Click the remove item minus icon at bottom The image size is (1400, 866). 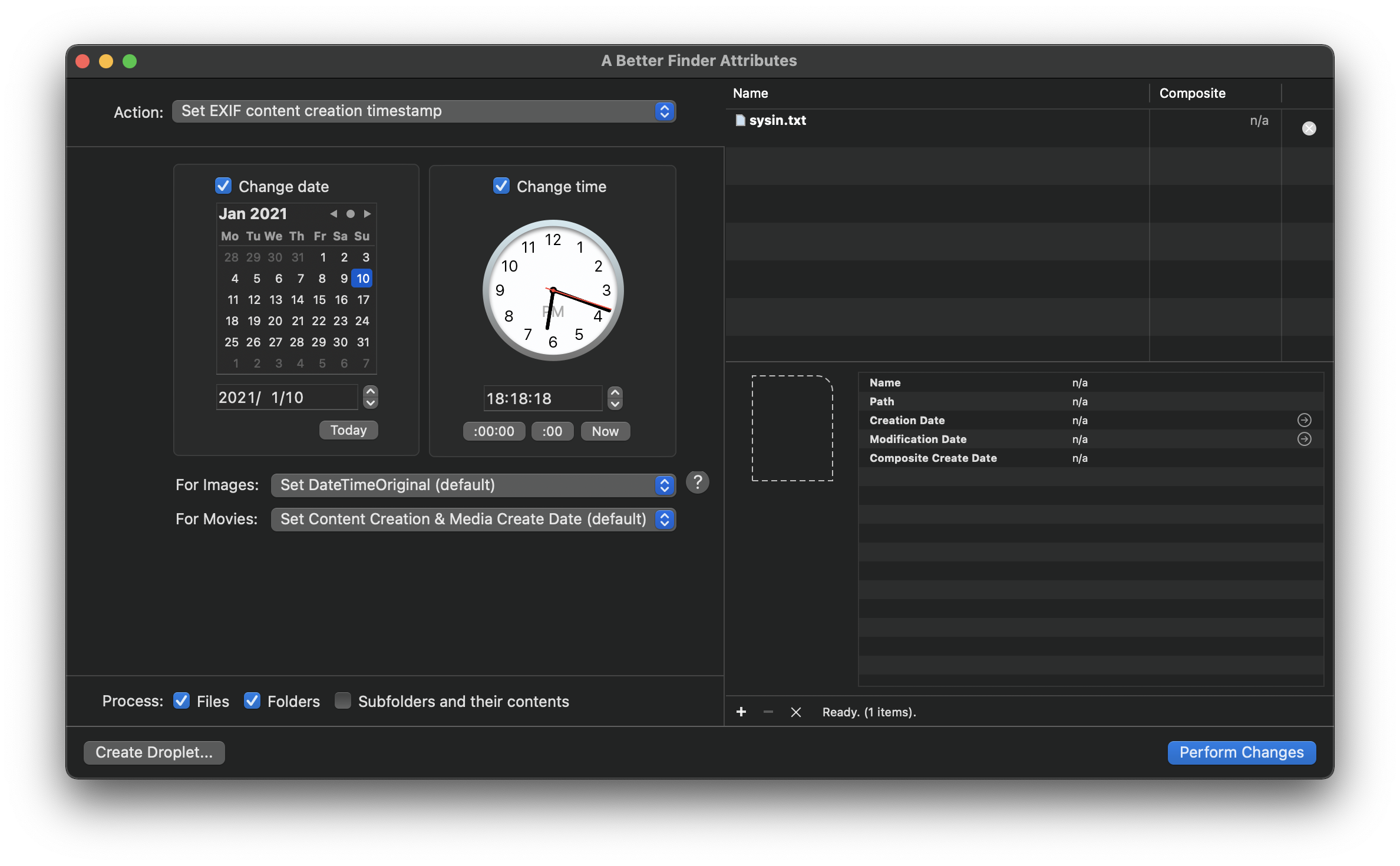[766, 712]
